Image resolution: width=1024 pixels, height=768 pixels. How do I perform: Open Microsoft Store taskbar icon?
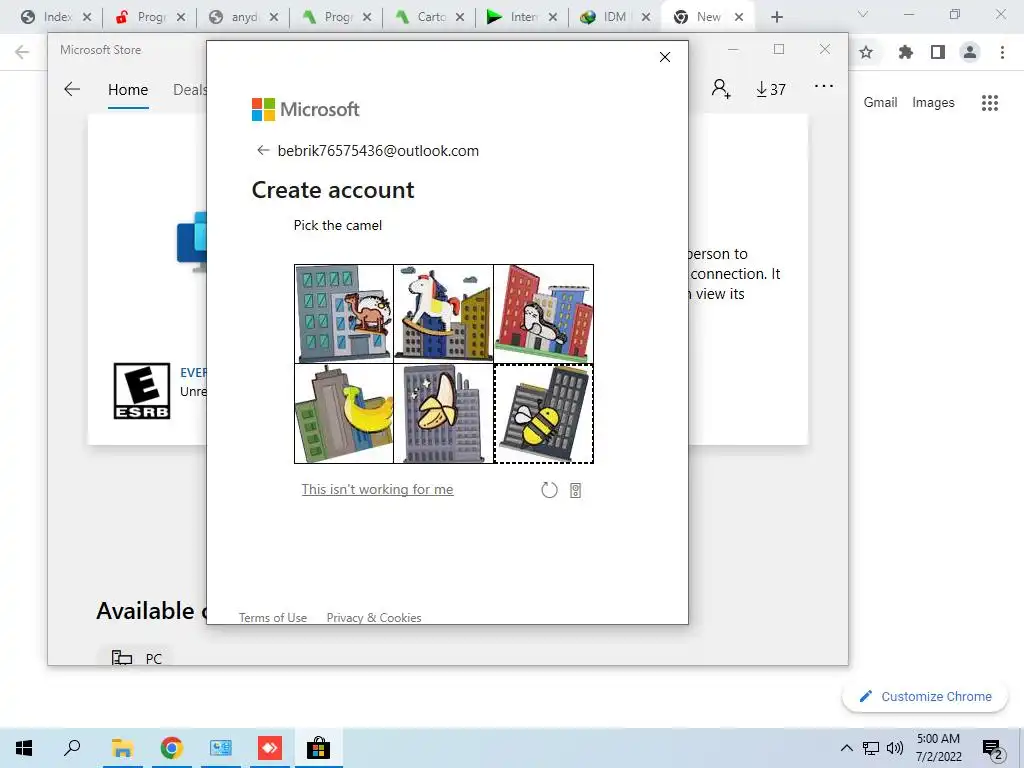point(319,748)
